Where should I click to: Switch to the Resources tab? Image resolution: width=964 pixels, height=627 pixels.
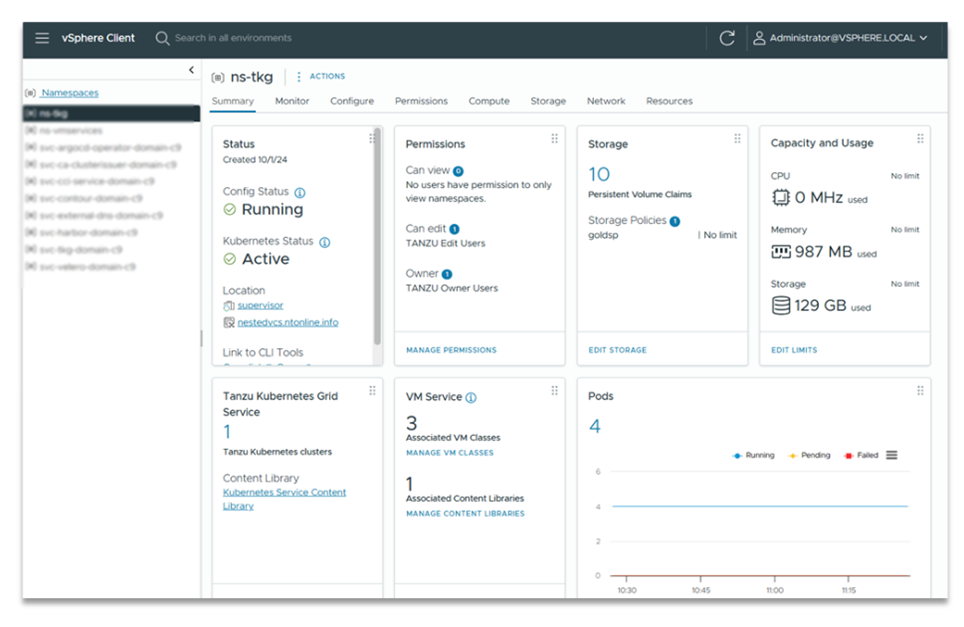click(669, 101)
